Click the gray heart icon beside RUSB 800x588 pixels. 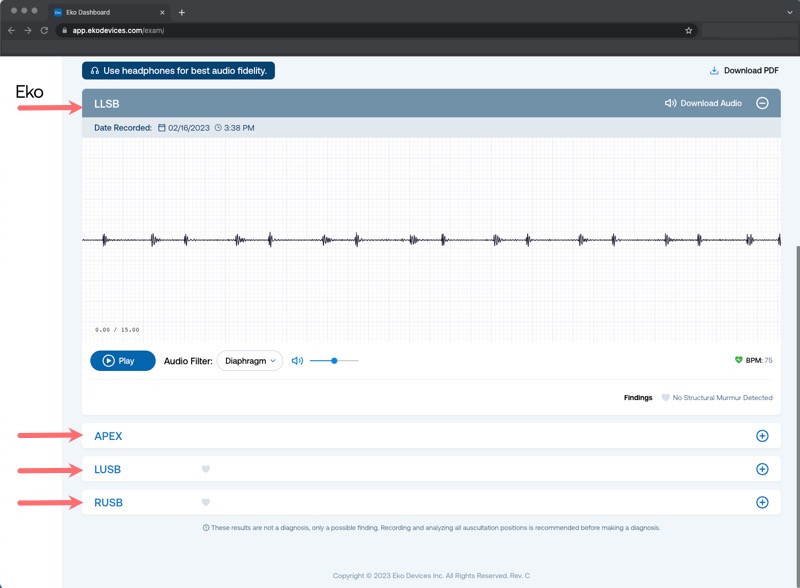tap(206, 502)
